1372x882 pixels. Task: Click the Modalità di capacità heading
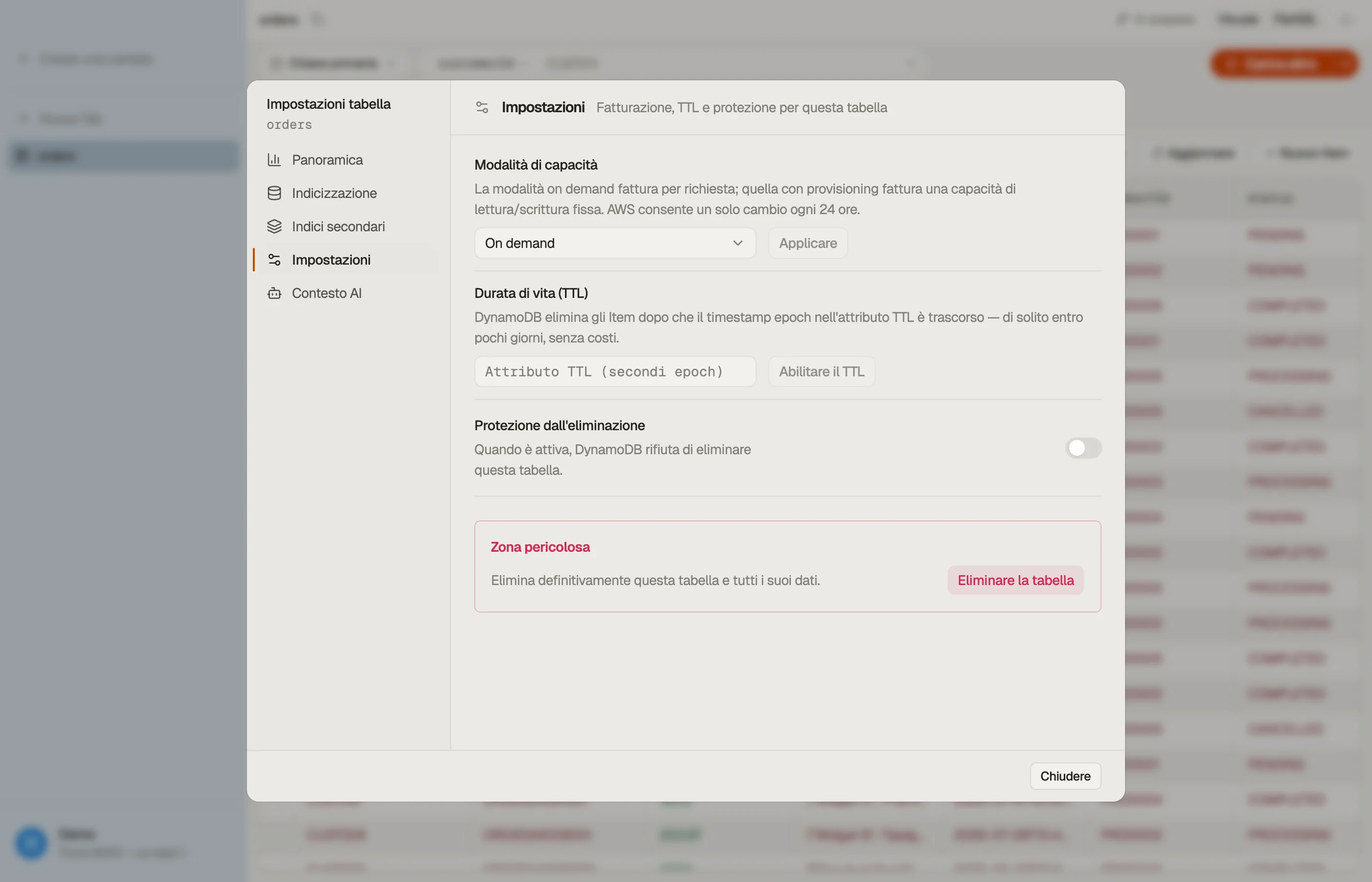[x=536, y=164]
